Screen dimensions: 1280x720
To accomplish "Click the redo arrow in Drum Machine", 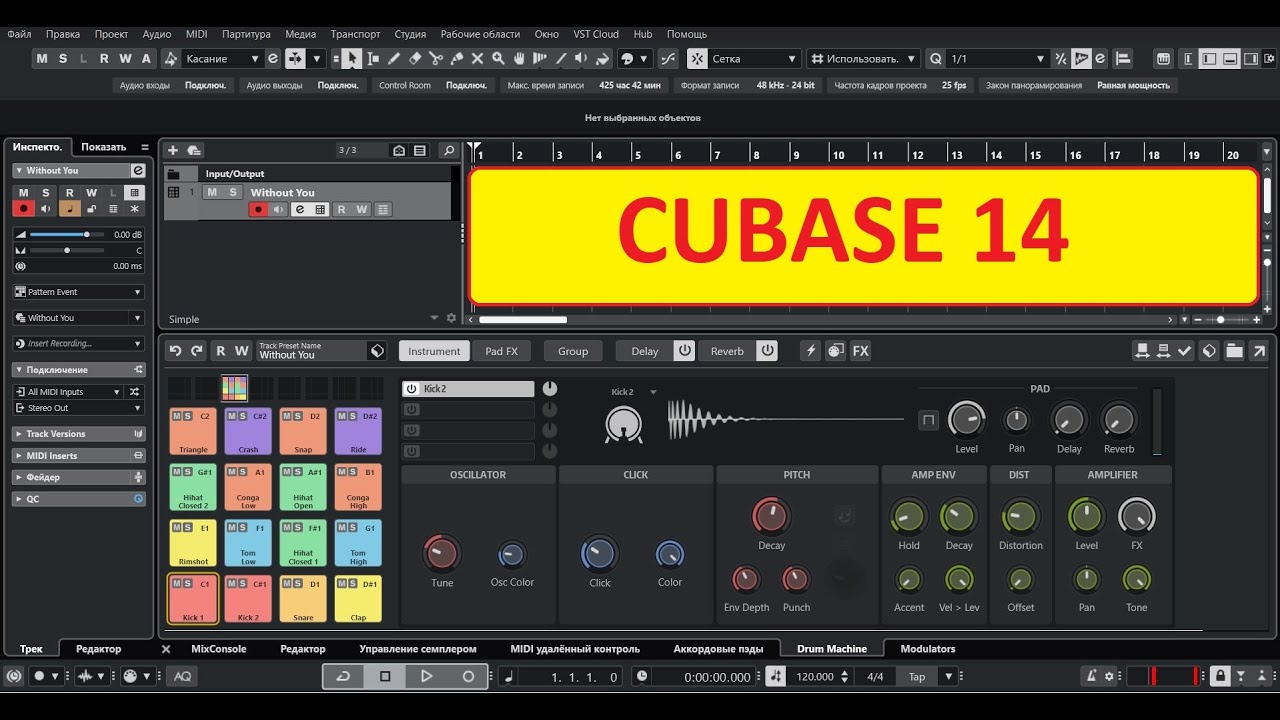I will (196, 351).
